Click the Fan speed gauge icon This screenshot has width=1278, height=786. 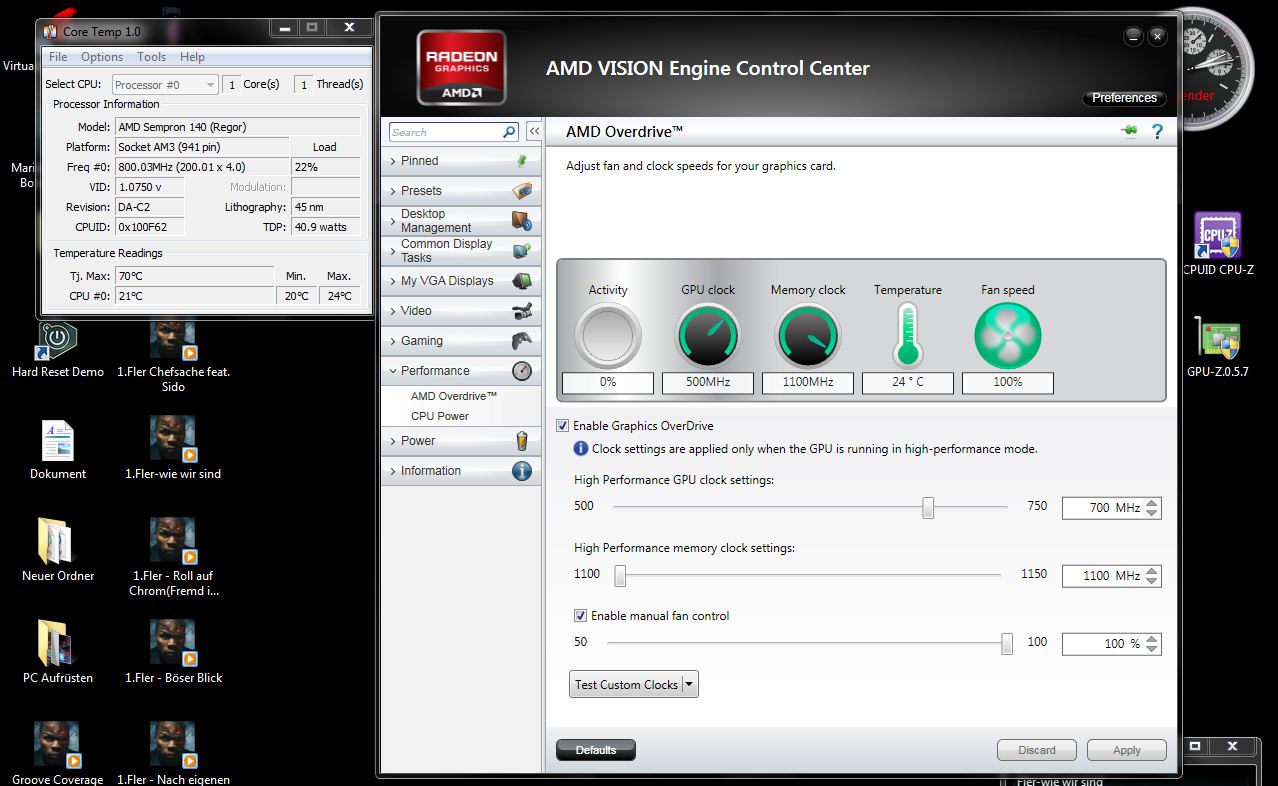tap(1007, 336)
